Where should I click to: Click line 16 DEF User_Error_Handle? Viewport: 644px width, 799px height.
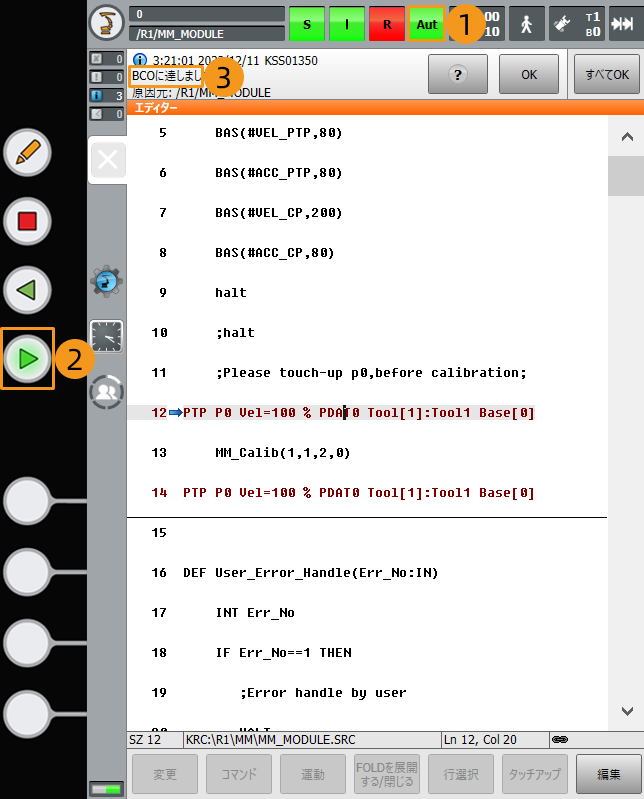[311, 573]
